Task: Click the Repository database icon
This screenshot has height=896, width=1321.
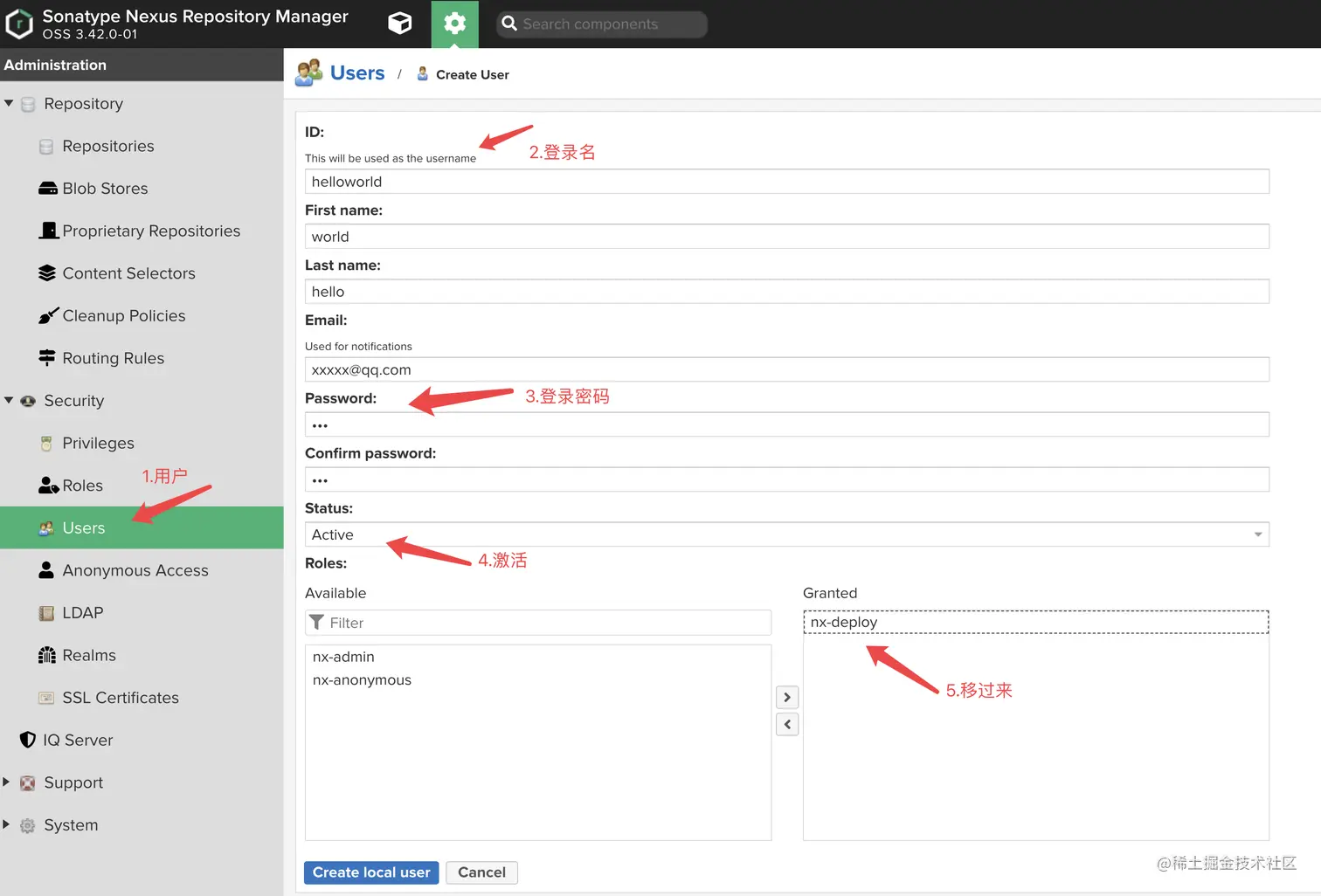Action: pos(28,104)
